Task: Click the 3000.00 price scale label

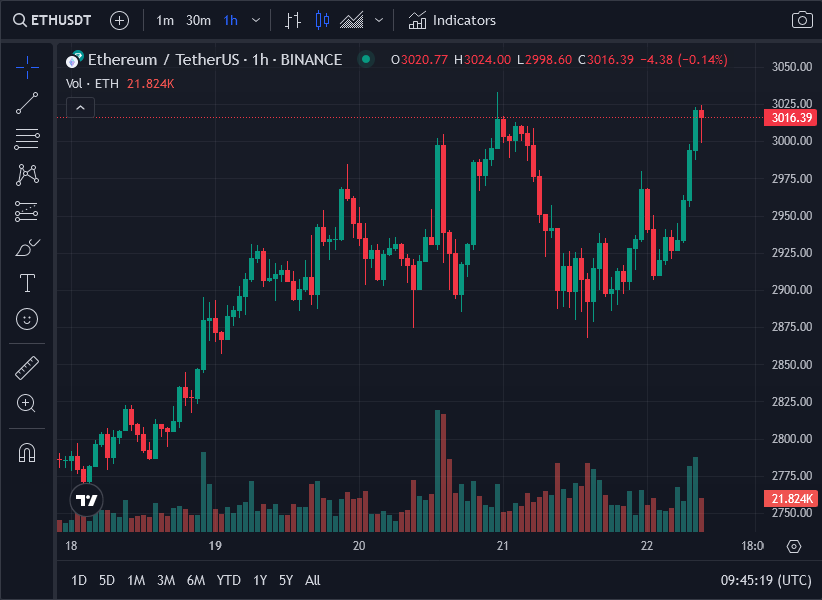Action: 792,141
